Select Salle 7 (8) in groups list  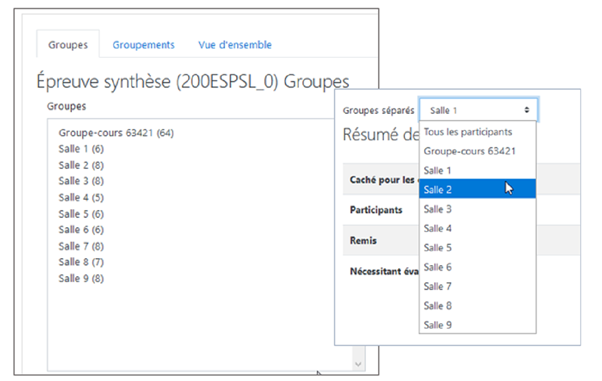click(x=81, y=246)
